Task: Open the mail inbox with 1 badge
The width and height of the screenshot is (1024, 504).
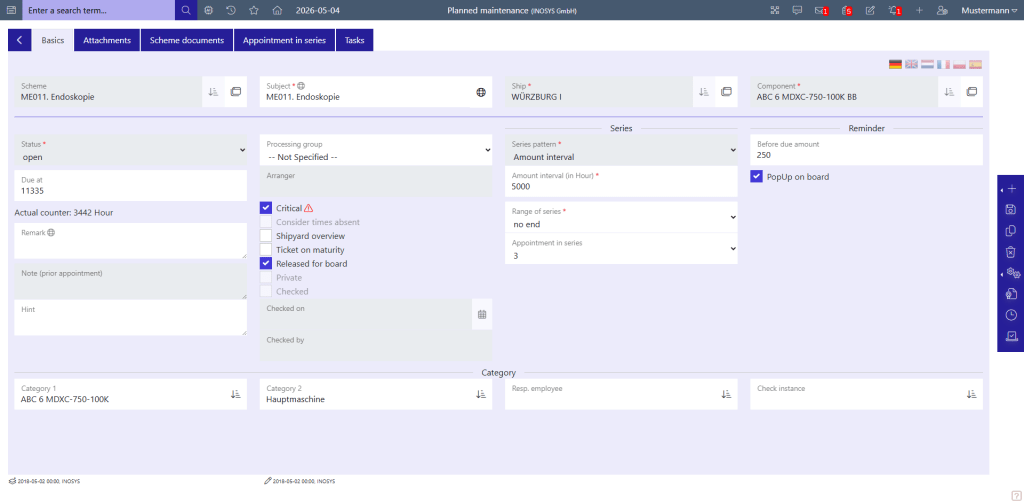Action: [821, 10]
